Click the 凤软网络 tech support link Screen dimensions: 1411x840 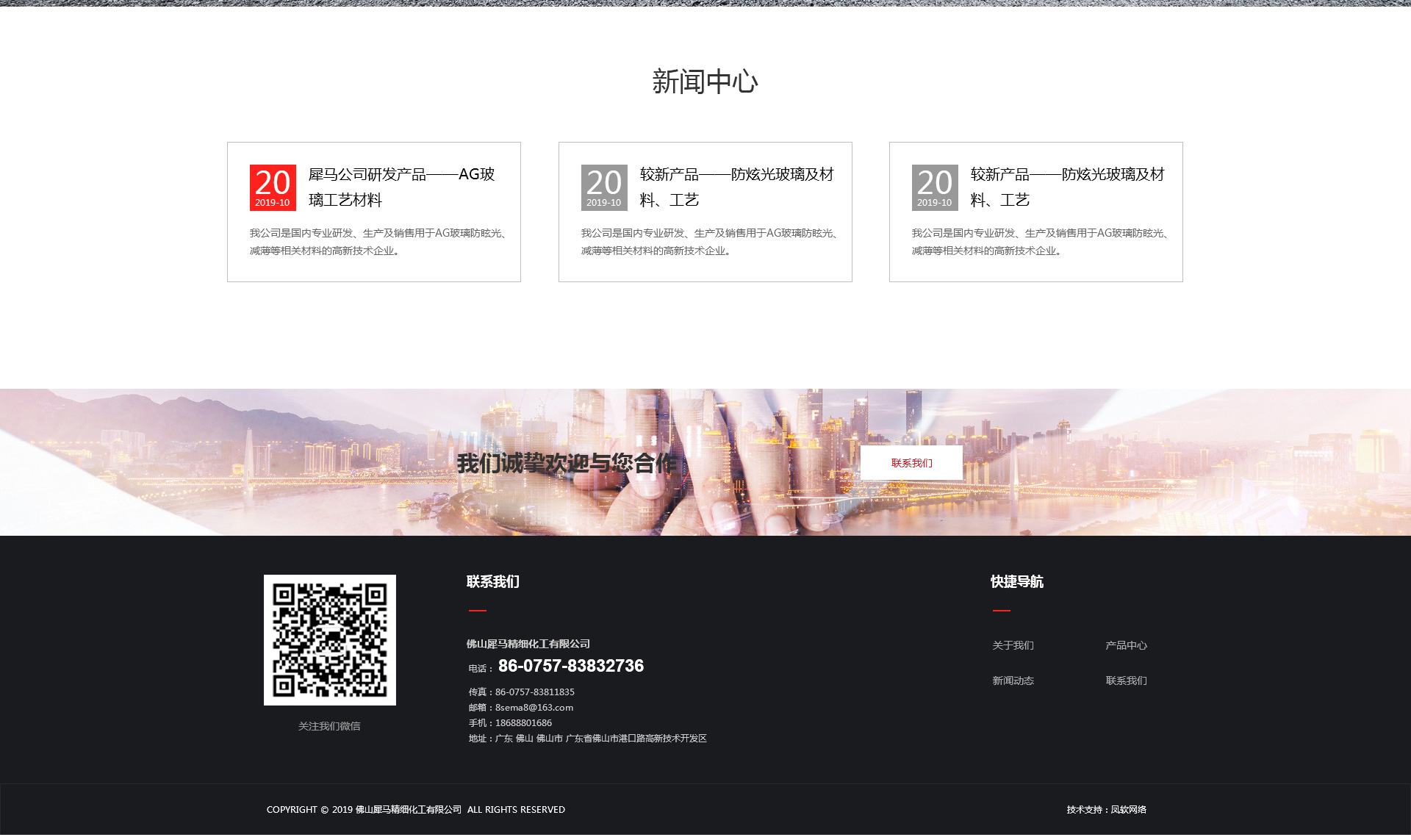pyautogui.click(x=1128, y=810)
